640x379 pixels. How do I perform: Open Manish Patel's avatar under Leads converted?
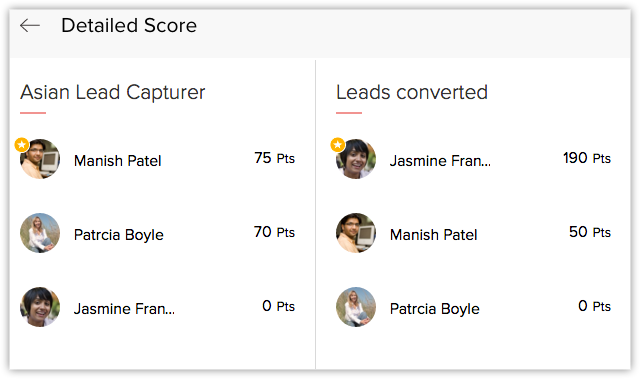356,233
